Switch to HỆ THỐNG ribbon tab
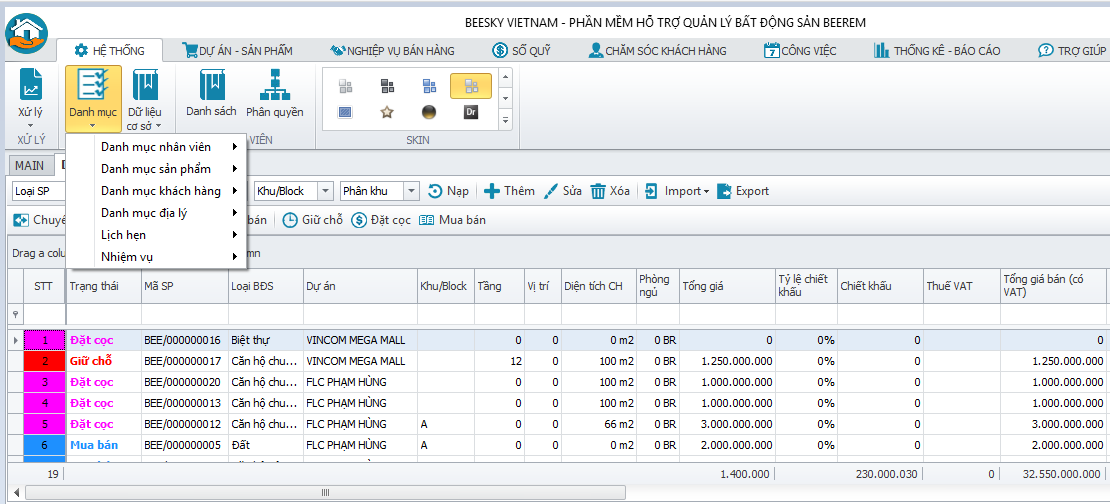The image size is (1110, 504). pyautogui.click(x=110, y=51)
